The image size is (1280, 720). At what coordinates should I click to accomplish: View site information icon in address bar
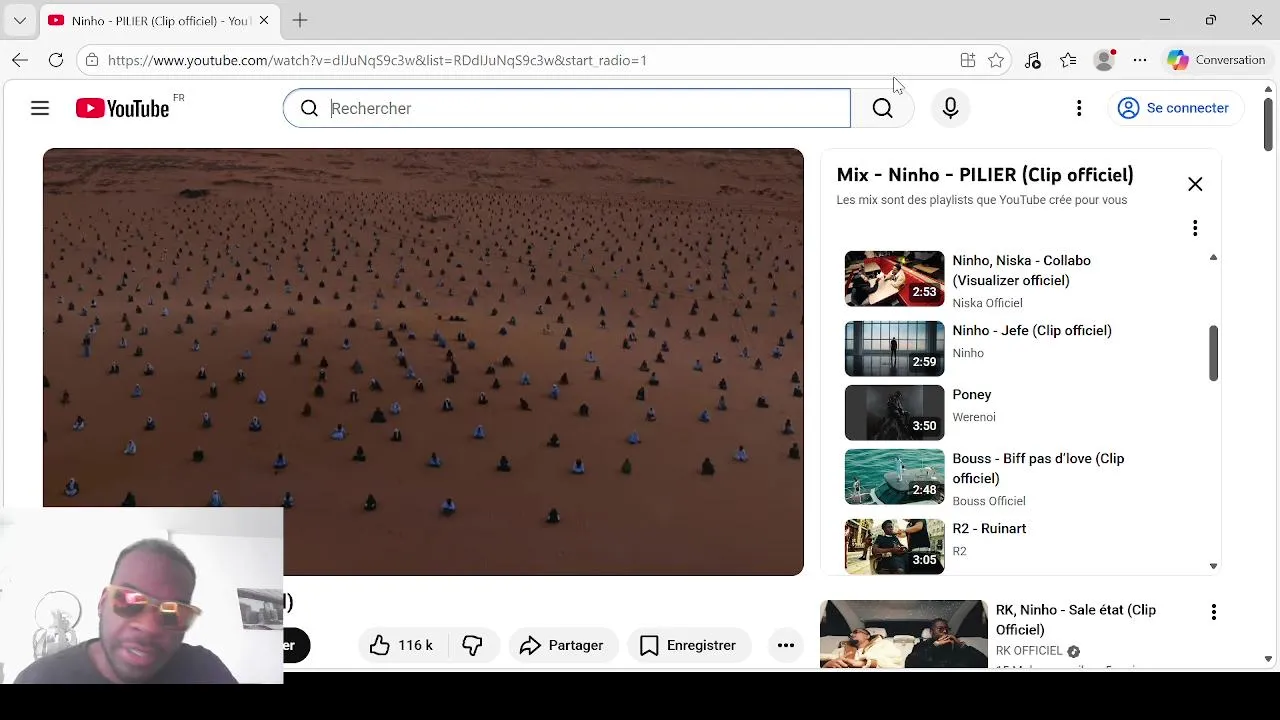pos(92,60)
